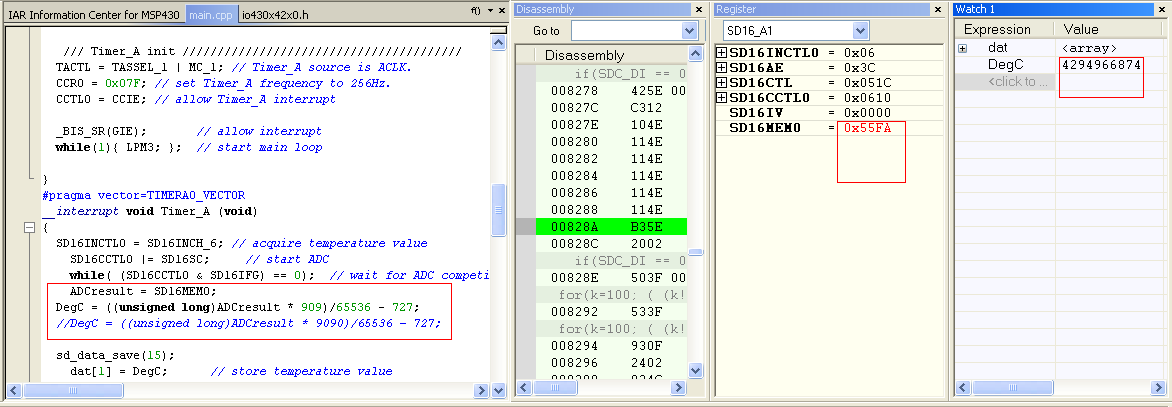The width and height of the screenshot is (1172, 407).
Task: Open the Disassembly Go to dropdown
Action: point(689,31)
